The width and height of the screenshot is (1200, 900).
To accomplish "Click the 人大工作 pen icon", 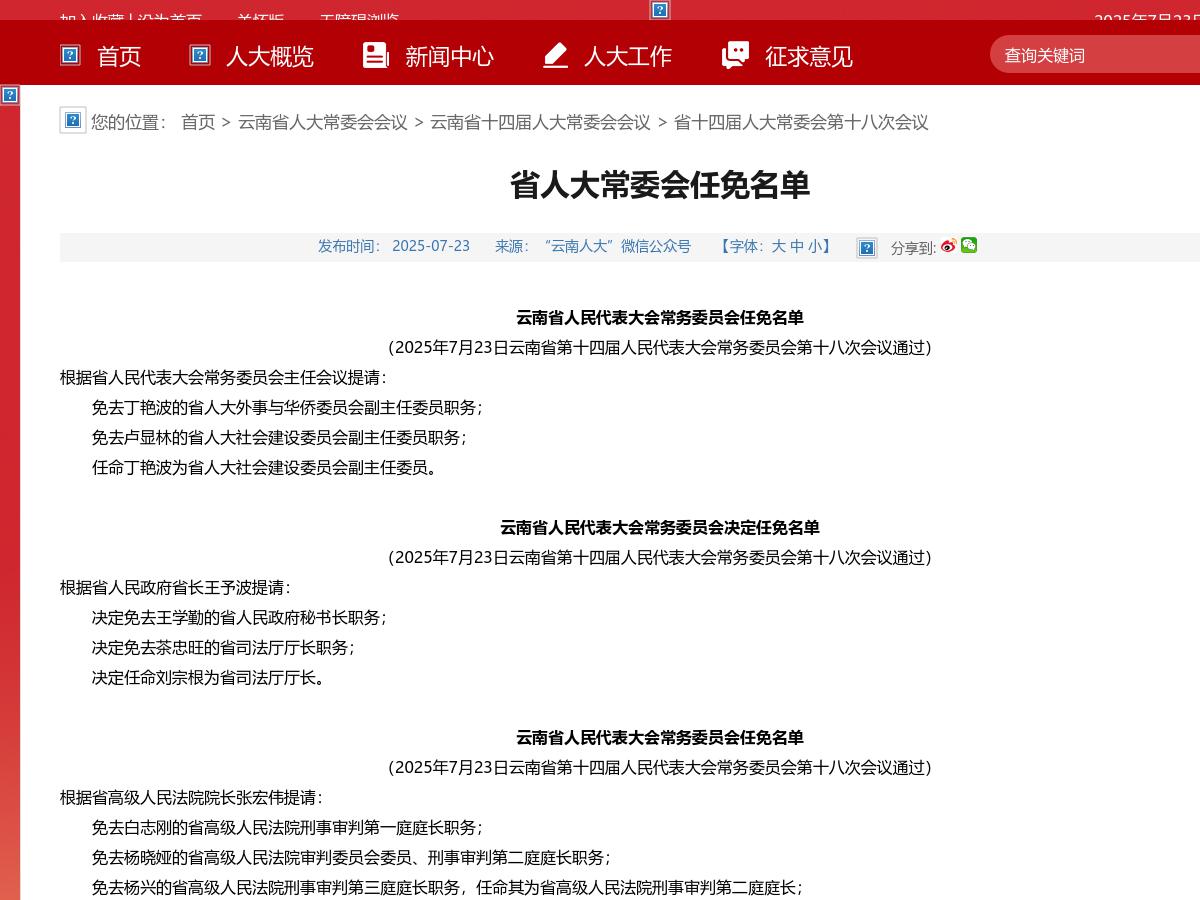I will coord(555,56).
